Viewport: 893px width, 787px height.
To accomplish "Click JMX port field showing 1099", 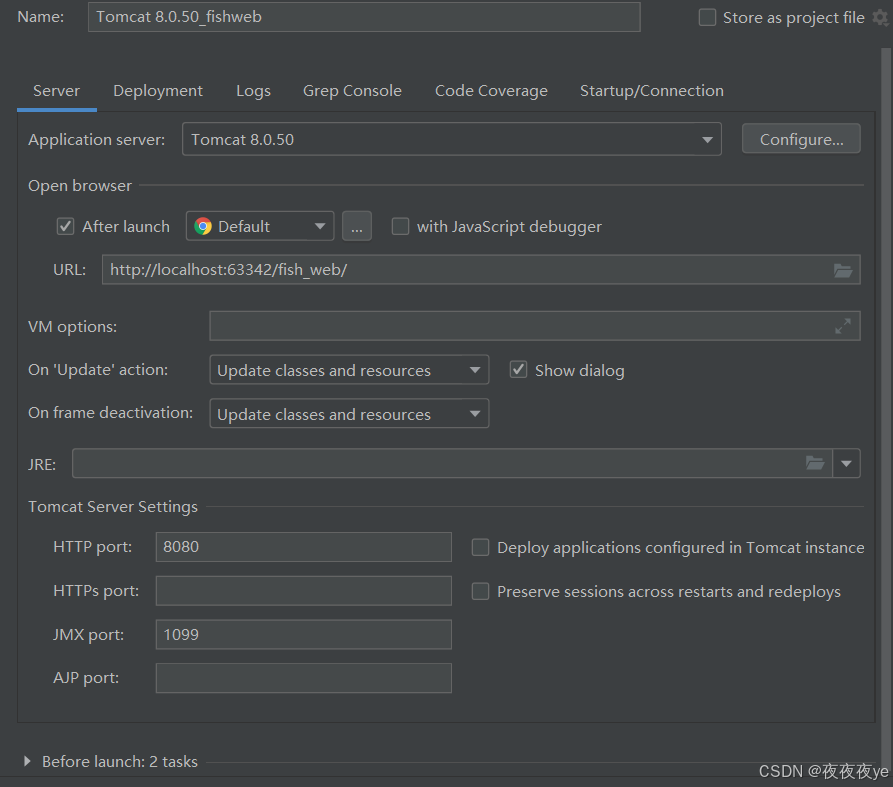I will pos(304,635).
